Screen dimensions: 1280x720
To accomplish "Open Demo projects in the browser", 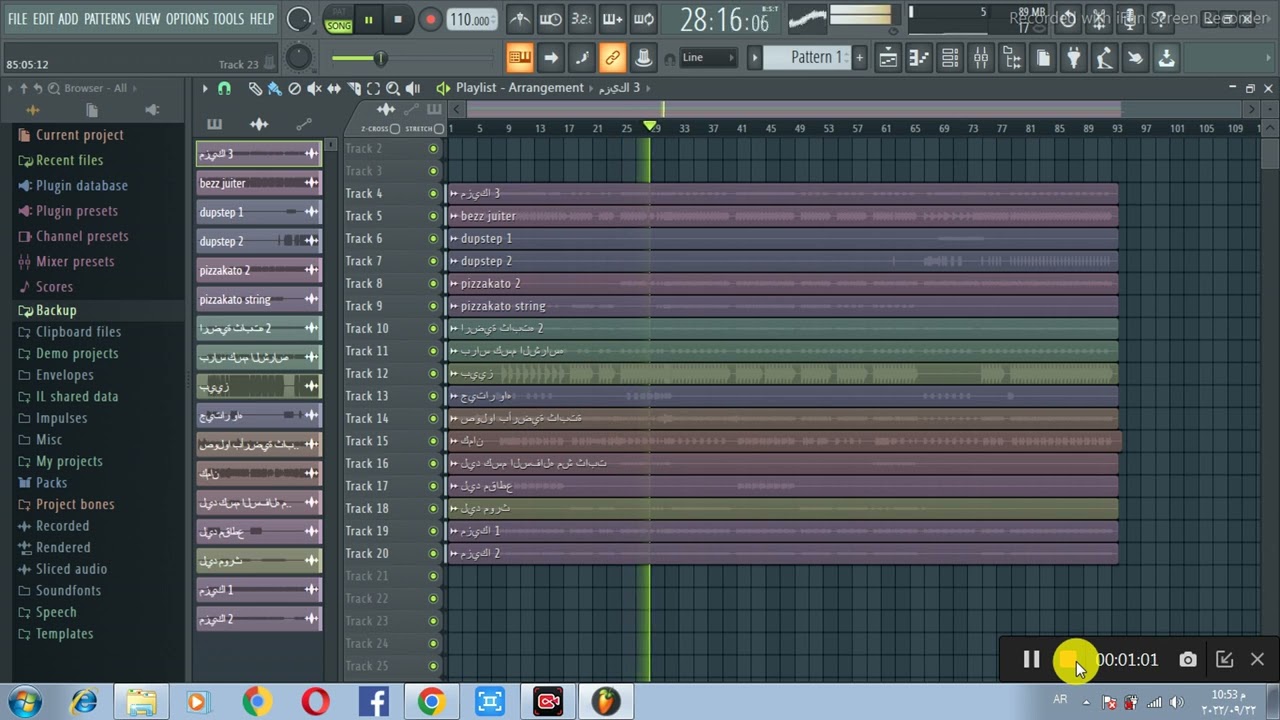I will click(77, 354).
